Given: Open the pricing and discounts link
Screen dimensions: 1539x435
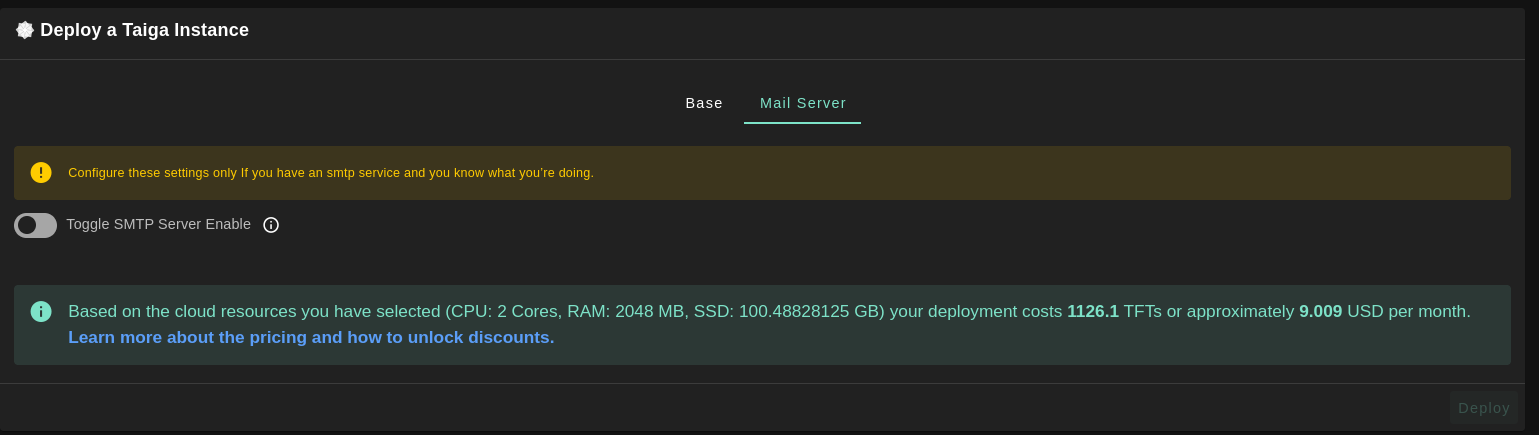Looking at the screenshot, I should [311, 337].
